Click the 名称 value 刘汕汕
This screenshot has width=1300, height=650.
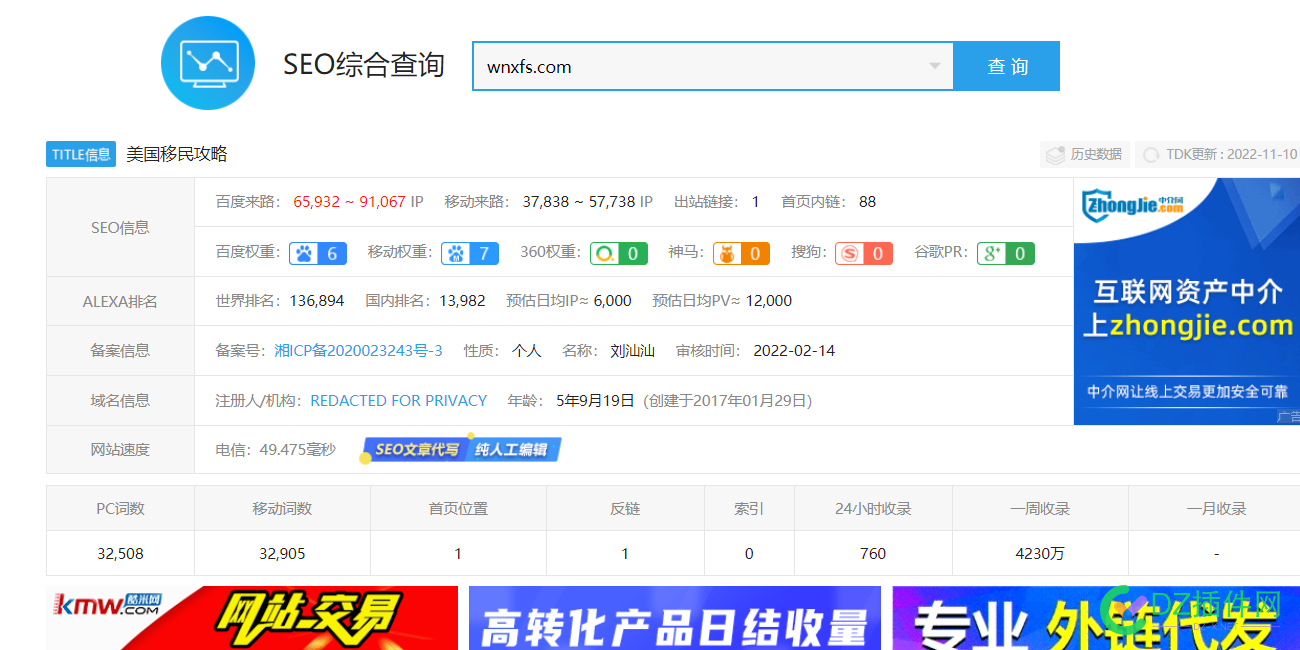(632, 351)
